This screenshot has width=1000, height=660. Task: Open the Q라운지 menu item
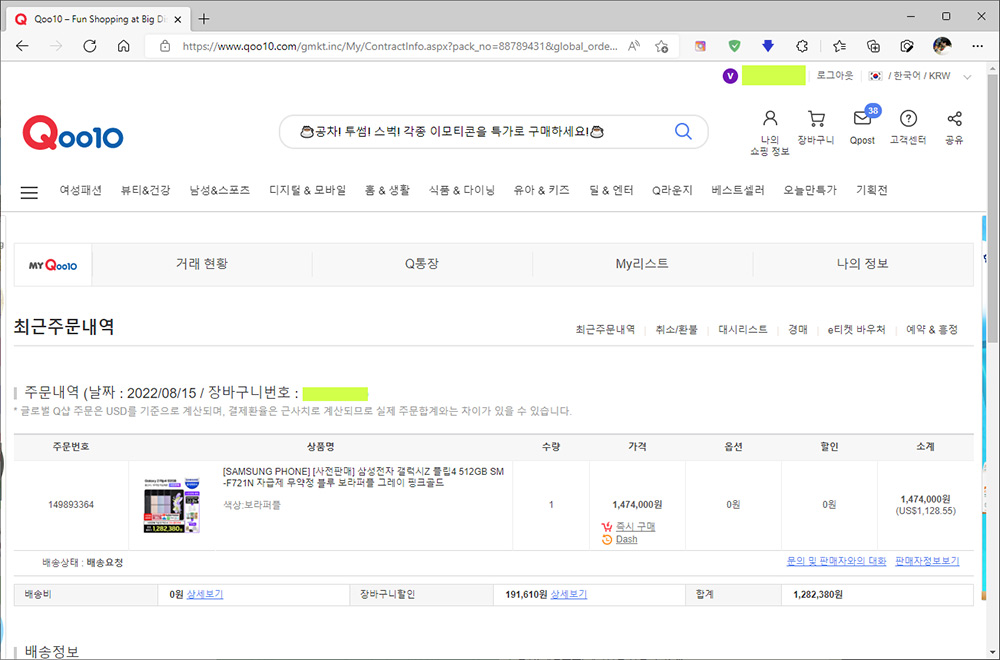[672, 190]
